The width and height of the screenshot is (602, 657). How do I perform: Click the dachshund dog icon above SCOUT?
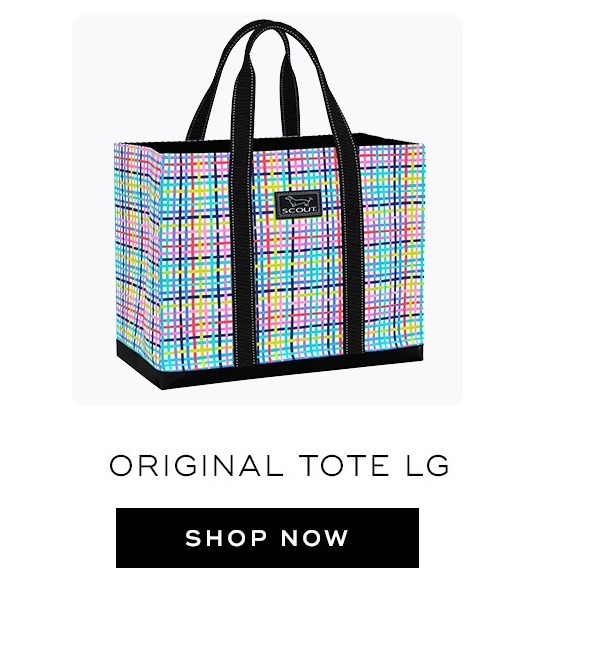299,201
